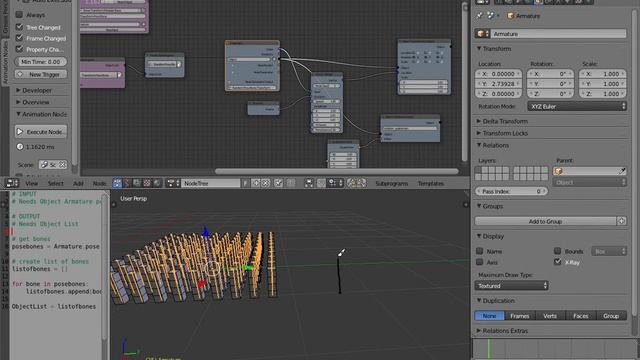Toggle the Frame Changed checkbox
The height and width of the screenshot is (360, 640).
(x=19, y=38)
